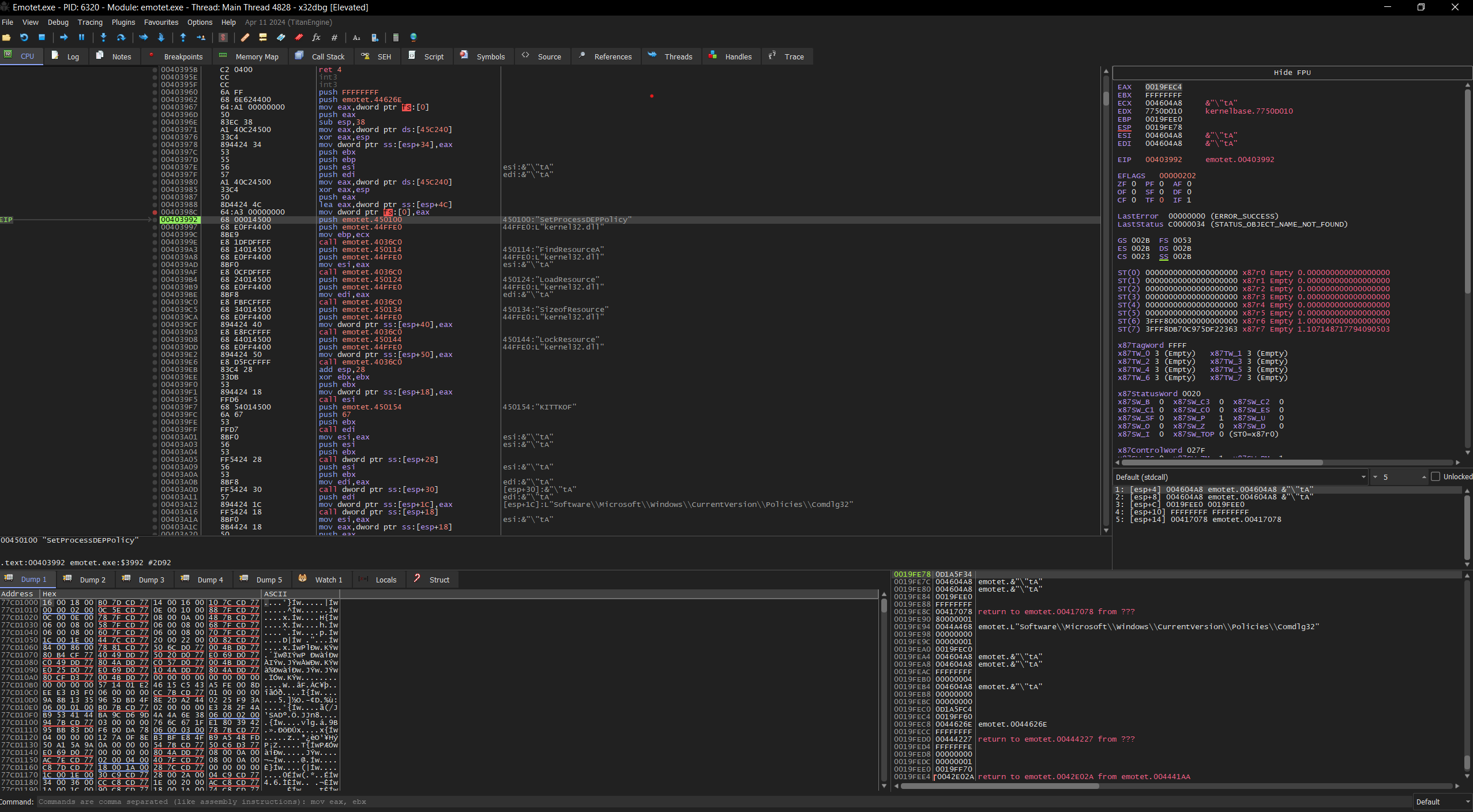
Task: Switch to the Memory Map tab
Action: (x=249, y=57)
